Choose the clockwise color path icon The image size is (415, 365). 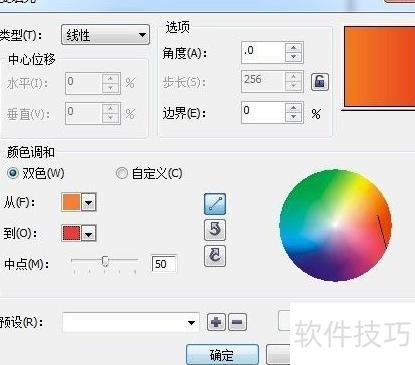215,256
